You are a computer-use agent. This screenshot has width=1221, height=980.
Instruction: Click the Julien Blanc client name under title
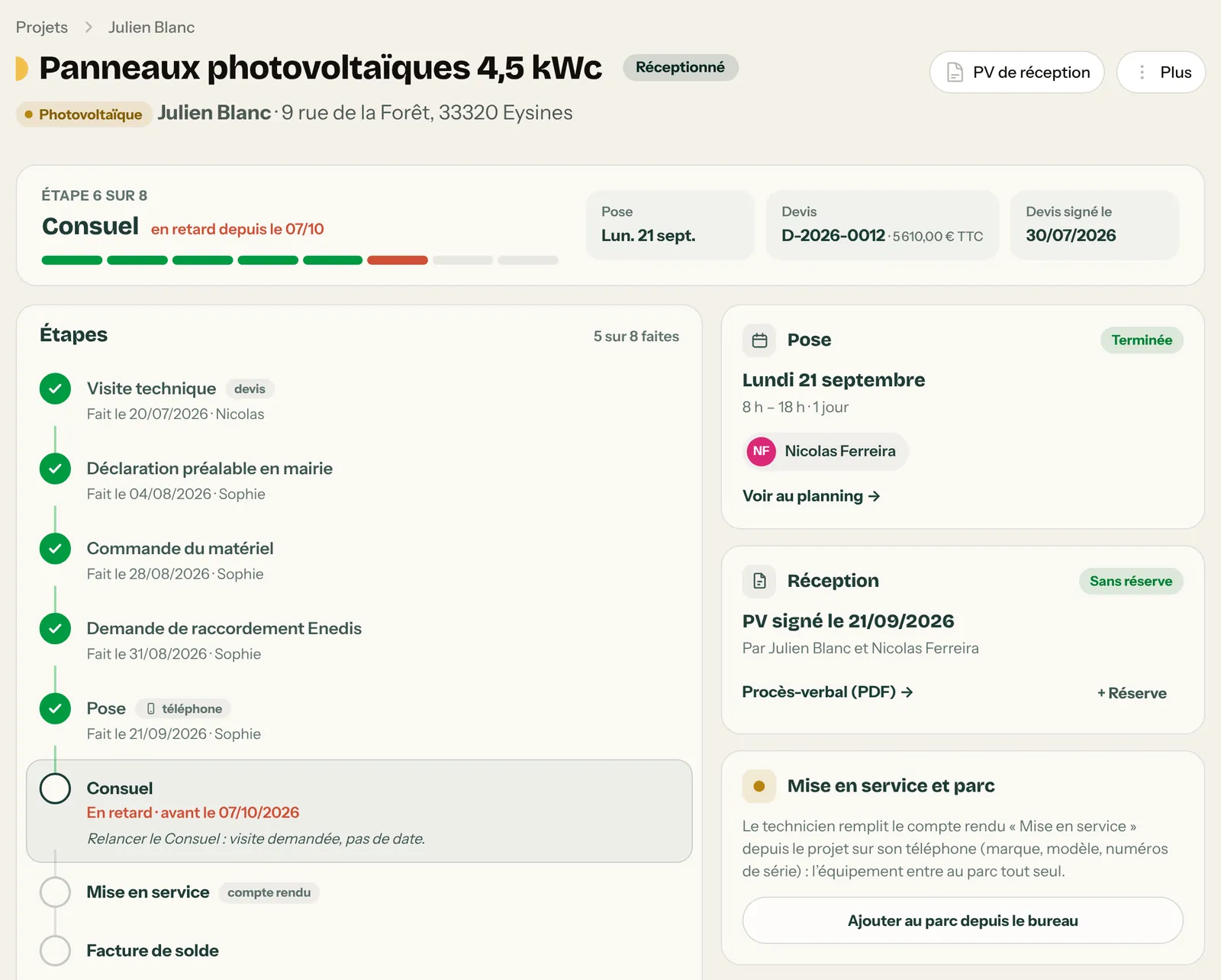[x=214, y=113]
